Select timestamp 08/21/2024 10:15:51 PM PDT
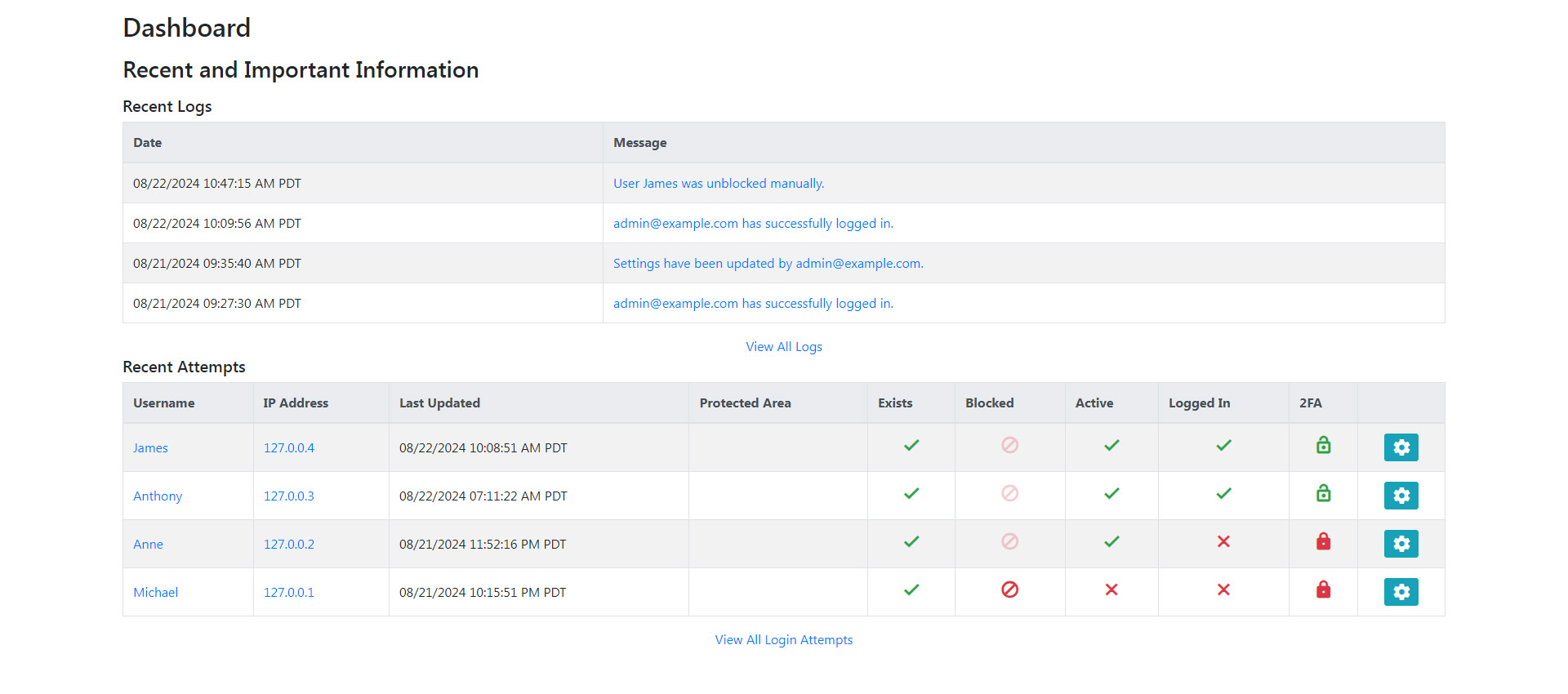Viewport: 1568px width, 694px height. pos(483,593)
